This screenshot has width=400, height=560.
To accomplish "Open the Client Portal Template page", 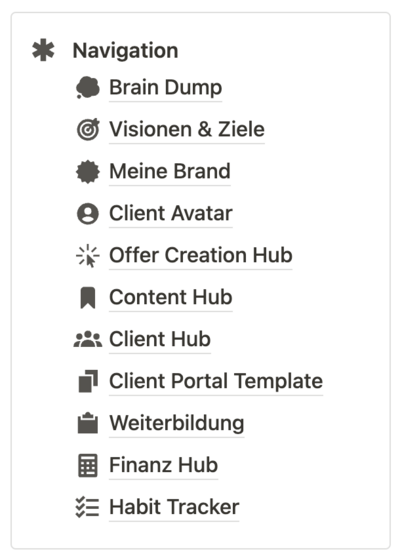I will pos(216,381).
